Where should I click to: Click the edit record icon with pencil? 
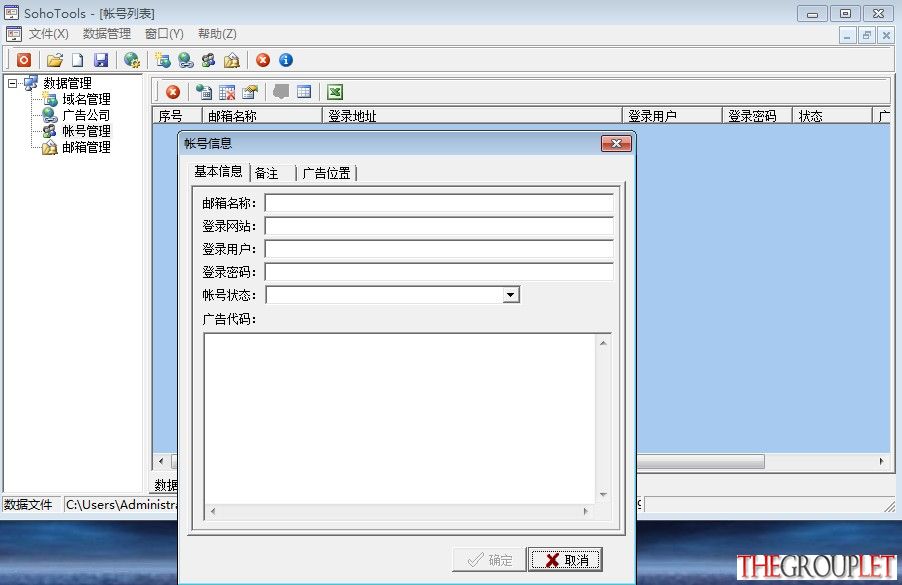coord(250,92)
